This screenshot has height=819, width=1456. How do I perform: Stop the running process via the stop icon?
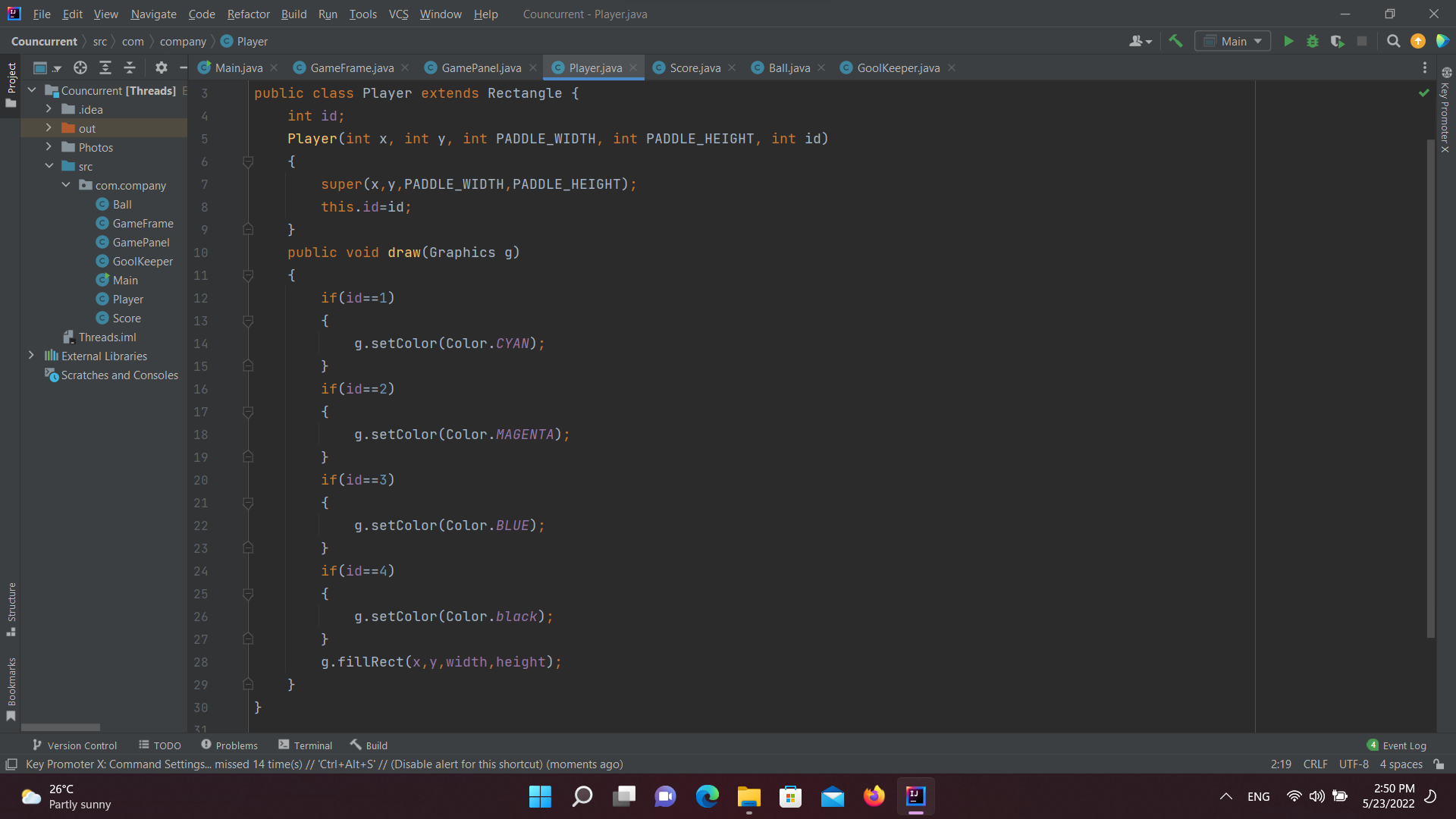click(x=1362, y=41)
